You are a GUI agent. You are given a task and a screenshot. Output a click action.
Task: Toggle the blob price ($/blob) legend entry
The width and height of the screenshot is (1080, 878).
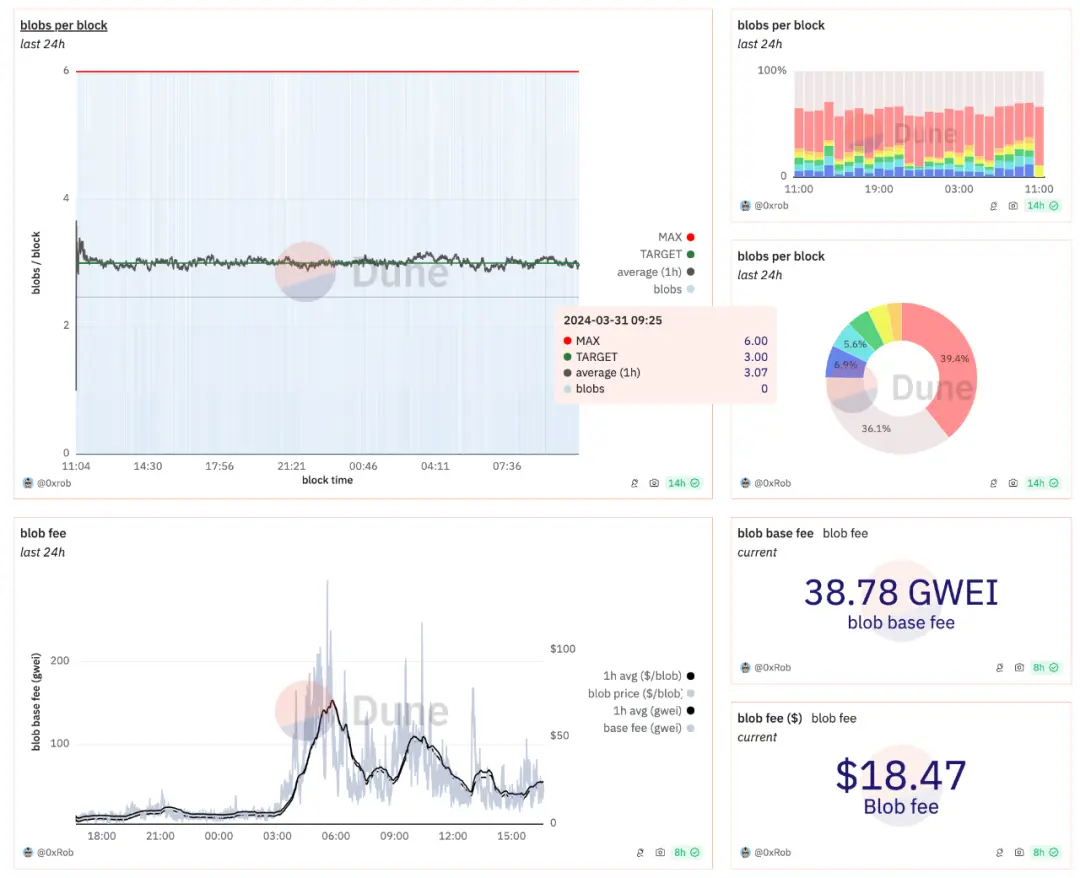click(x=641, y=693)
